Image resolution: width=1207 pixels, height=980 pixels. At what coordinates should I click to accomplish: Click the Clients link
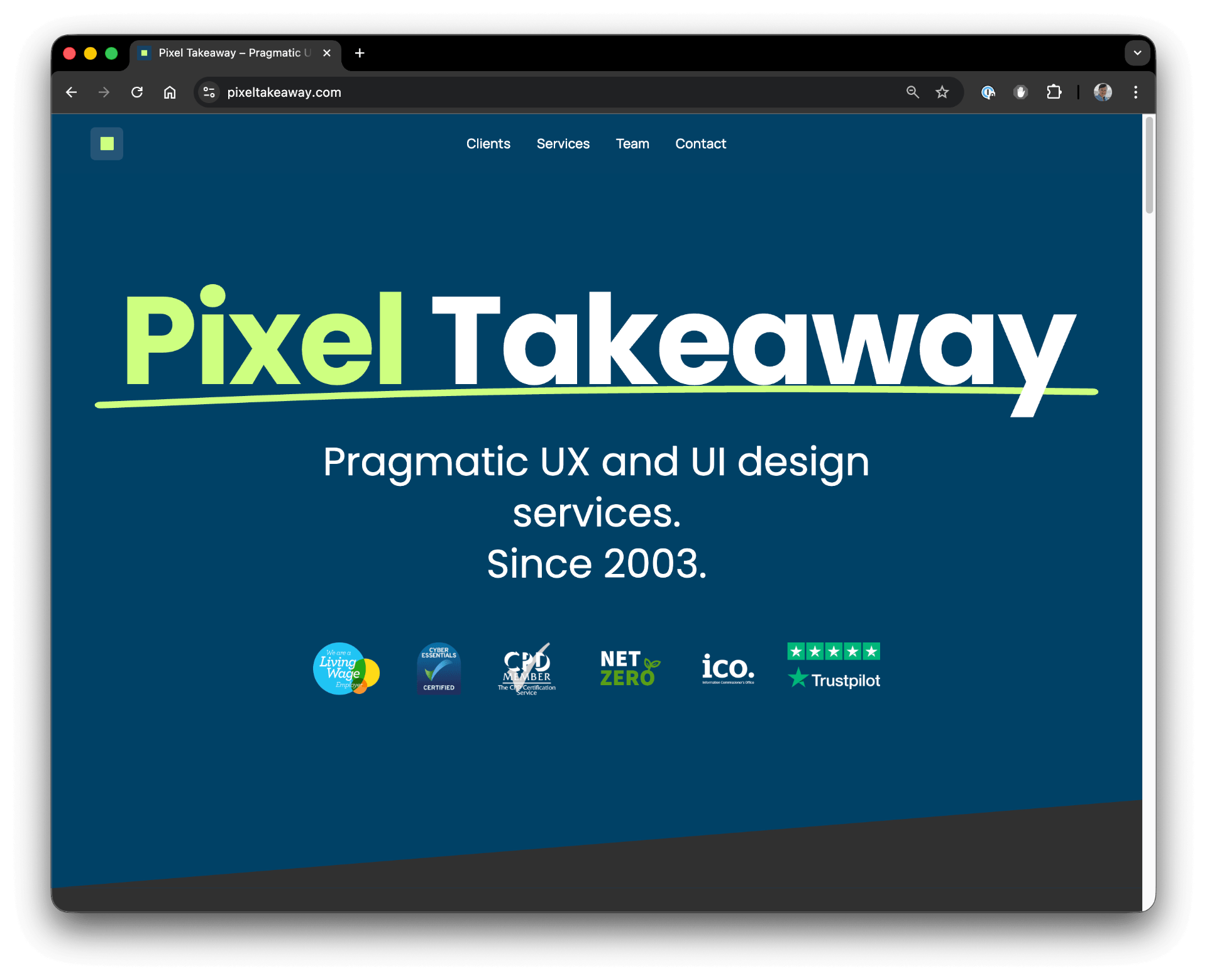pos(488,144)
